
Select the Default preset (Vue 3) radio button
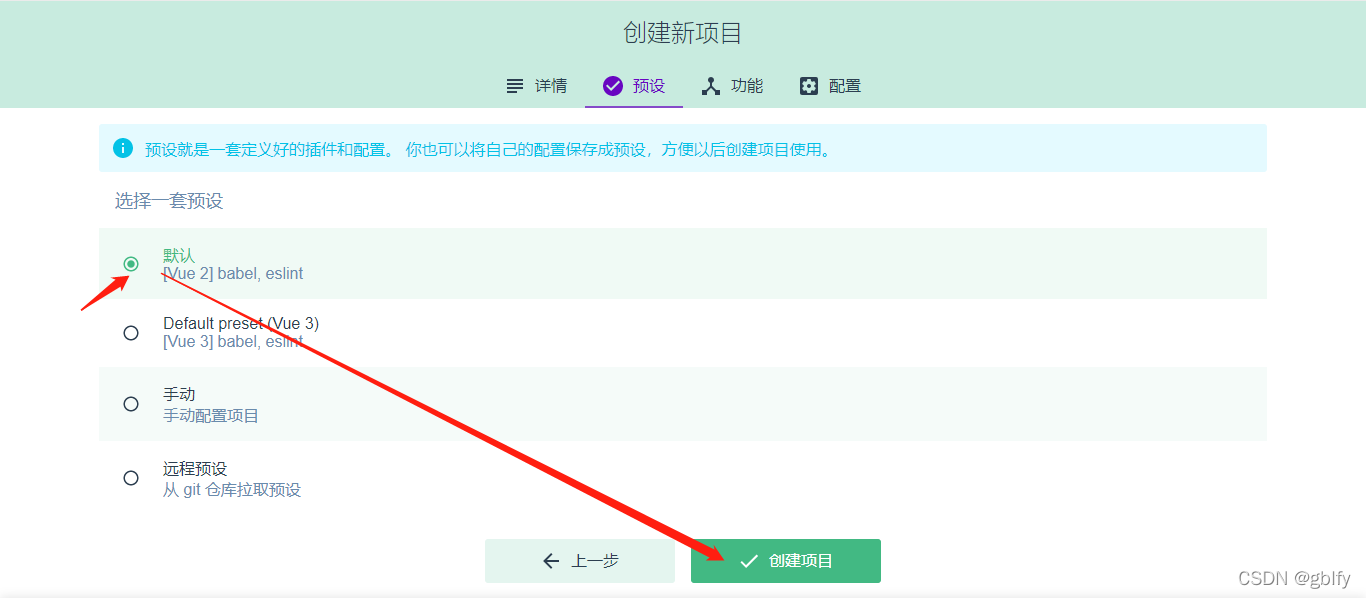[x=131, y=332]
